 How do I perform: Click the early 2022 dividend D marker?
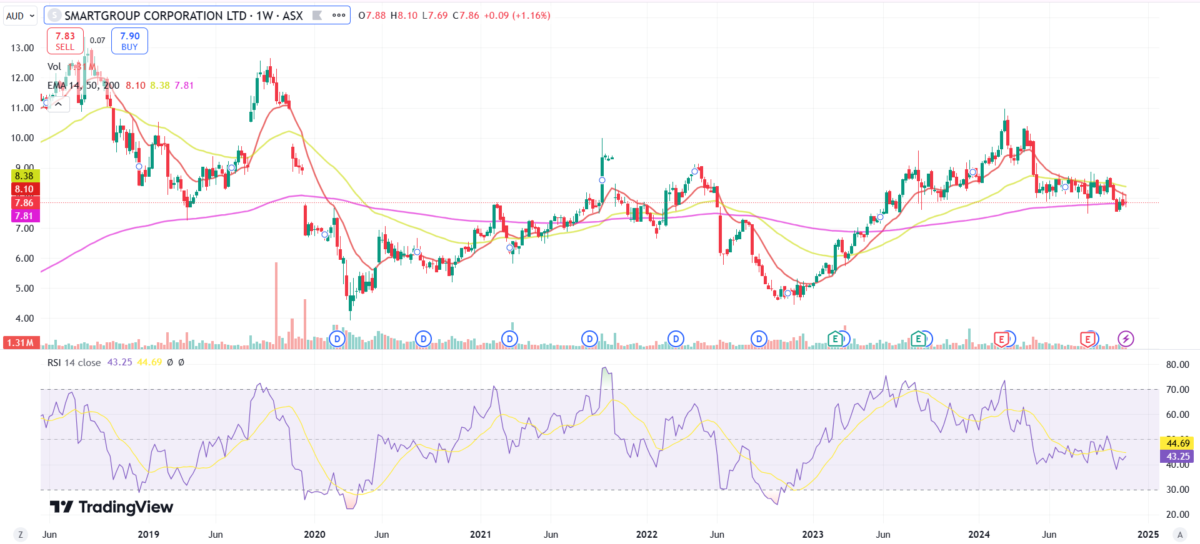coord(676,339)
